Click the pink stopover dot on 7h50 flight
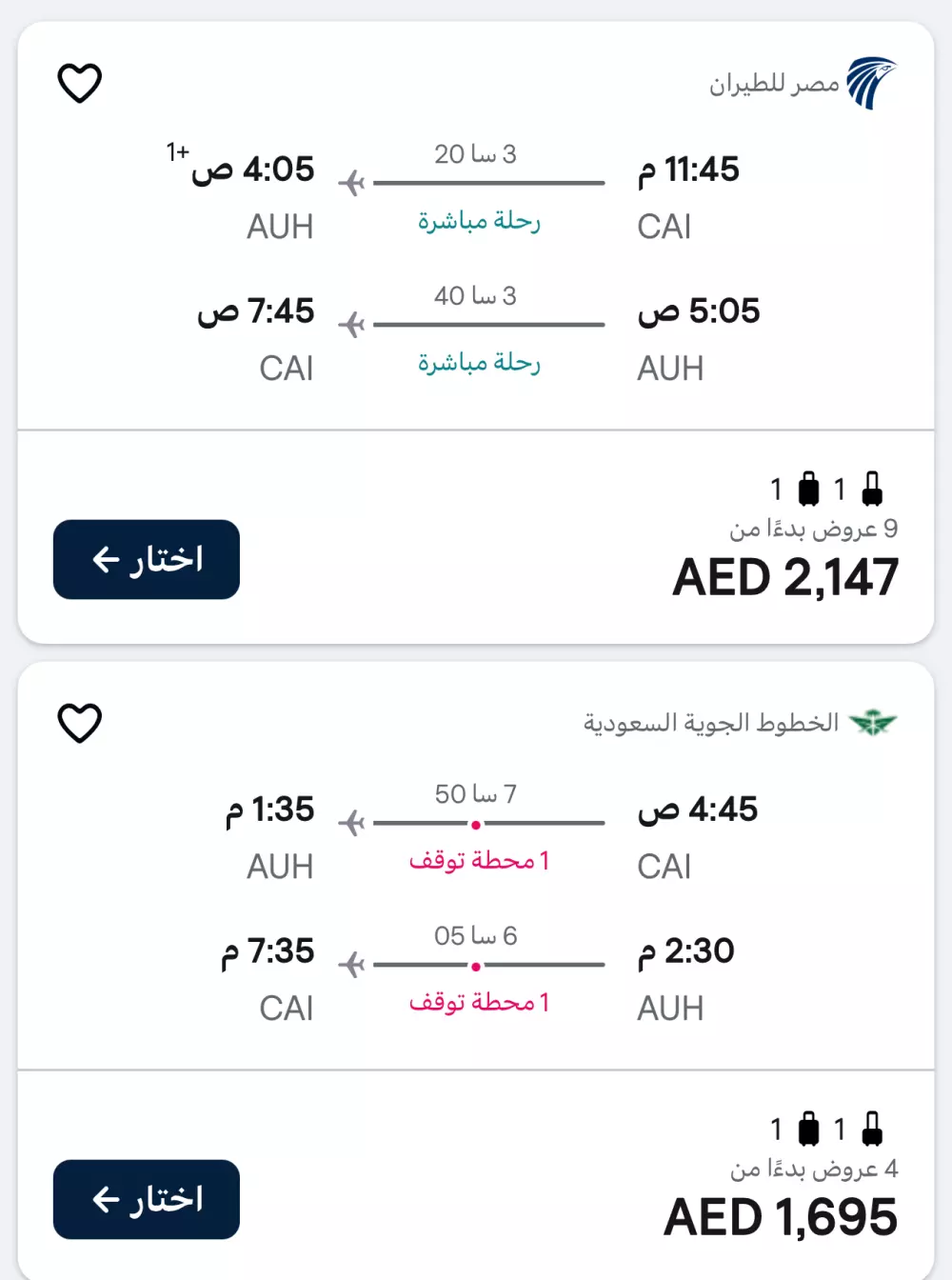Viewport: 952px width, 1280px height. pos(476,825)
